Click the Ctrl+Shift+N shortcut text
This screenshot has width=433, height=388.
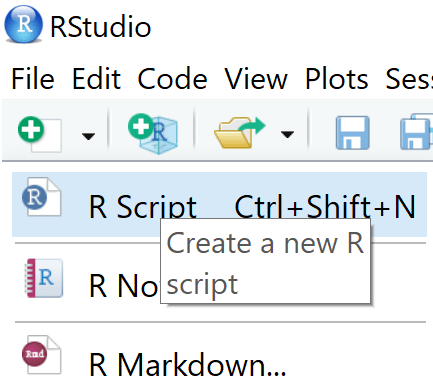pyautogui.click(x=325, y=207)
